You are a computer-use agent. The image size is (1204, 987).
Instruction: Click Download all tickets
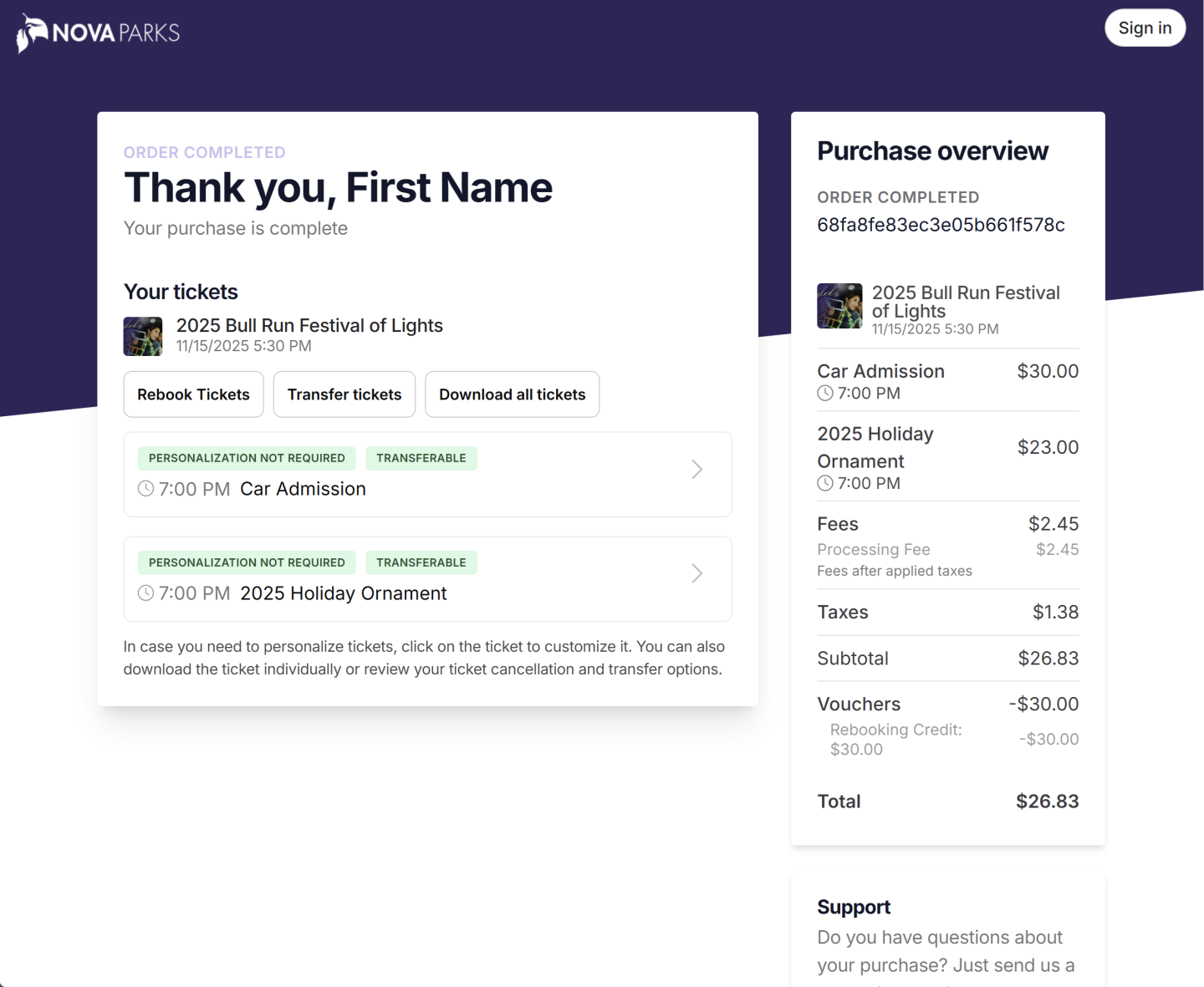(512, 394)
